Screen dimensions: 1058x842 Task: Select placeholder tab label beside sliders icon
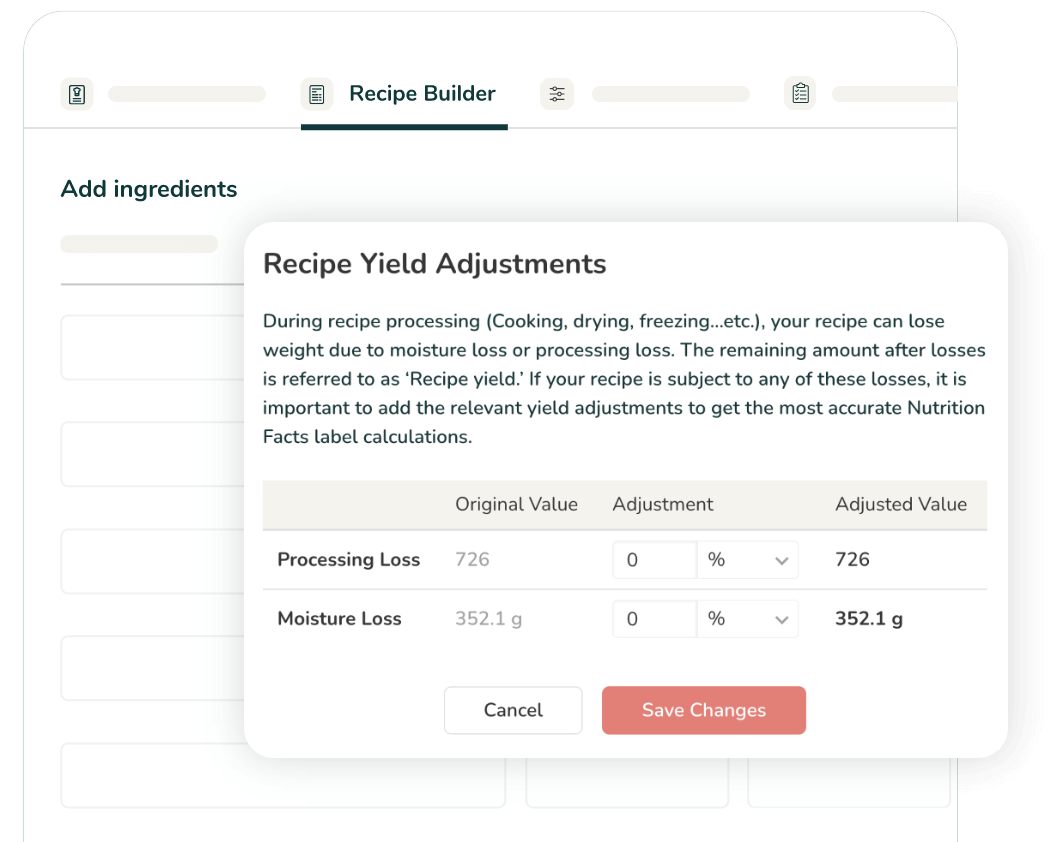670,94
